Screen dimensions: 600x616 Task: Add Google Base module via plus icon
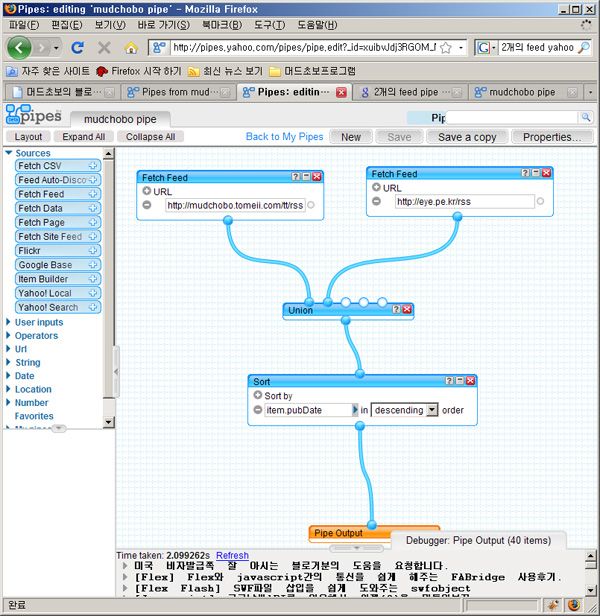pyautogui.click(x=93, y=265)
